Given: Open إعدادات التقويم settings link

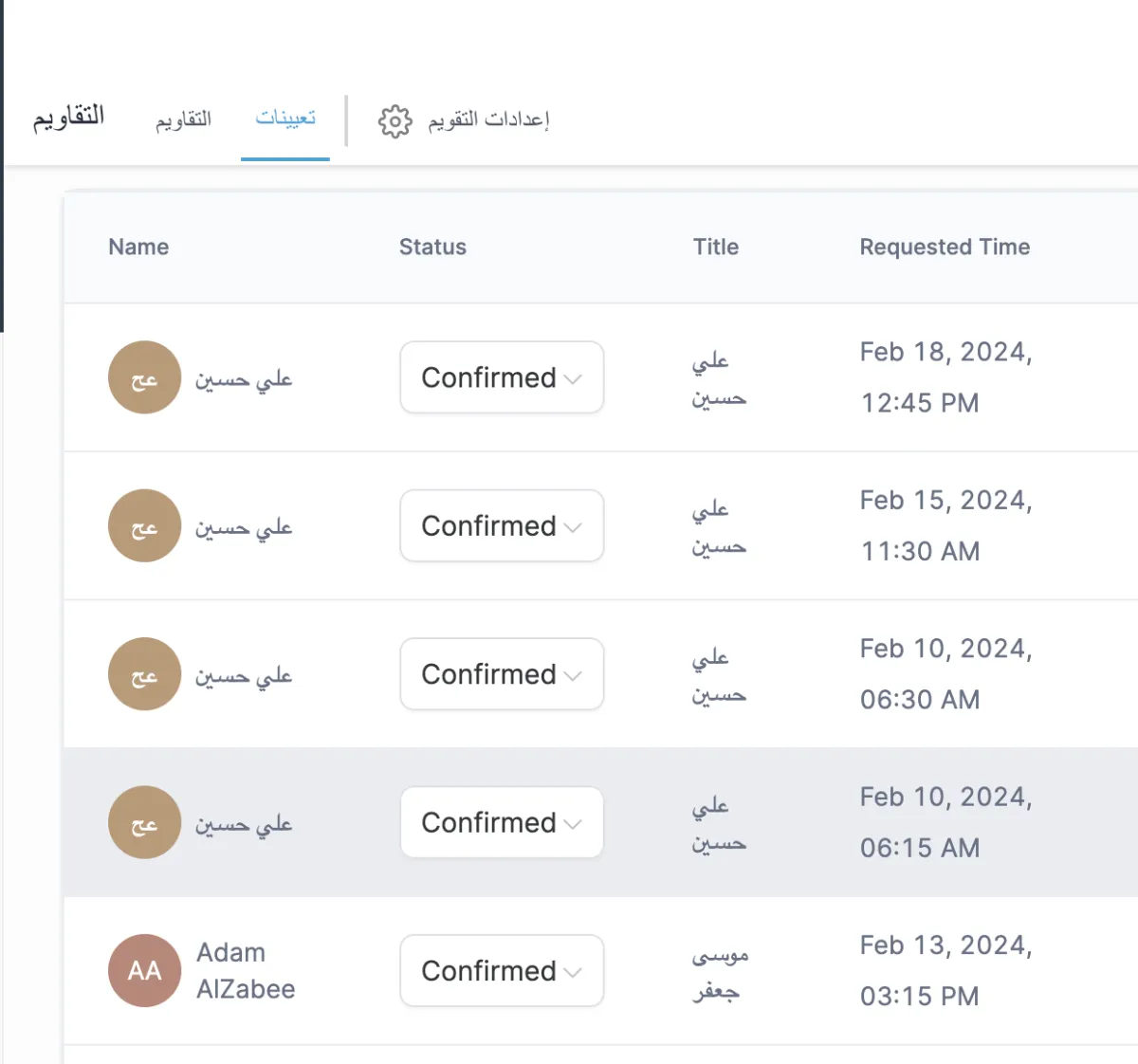Looking at the screenshot, I should (x=488, y=119).
